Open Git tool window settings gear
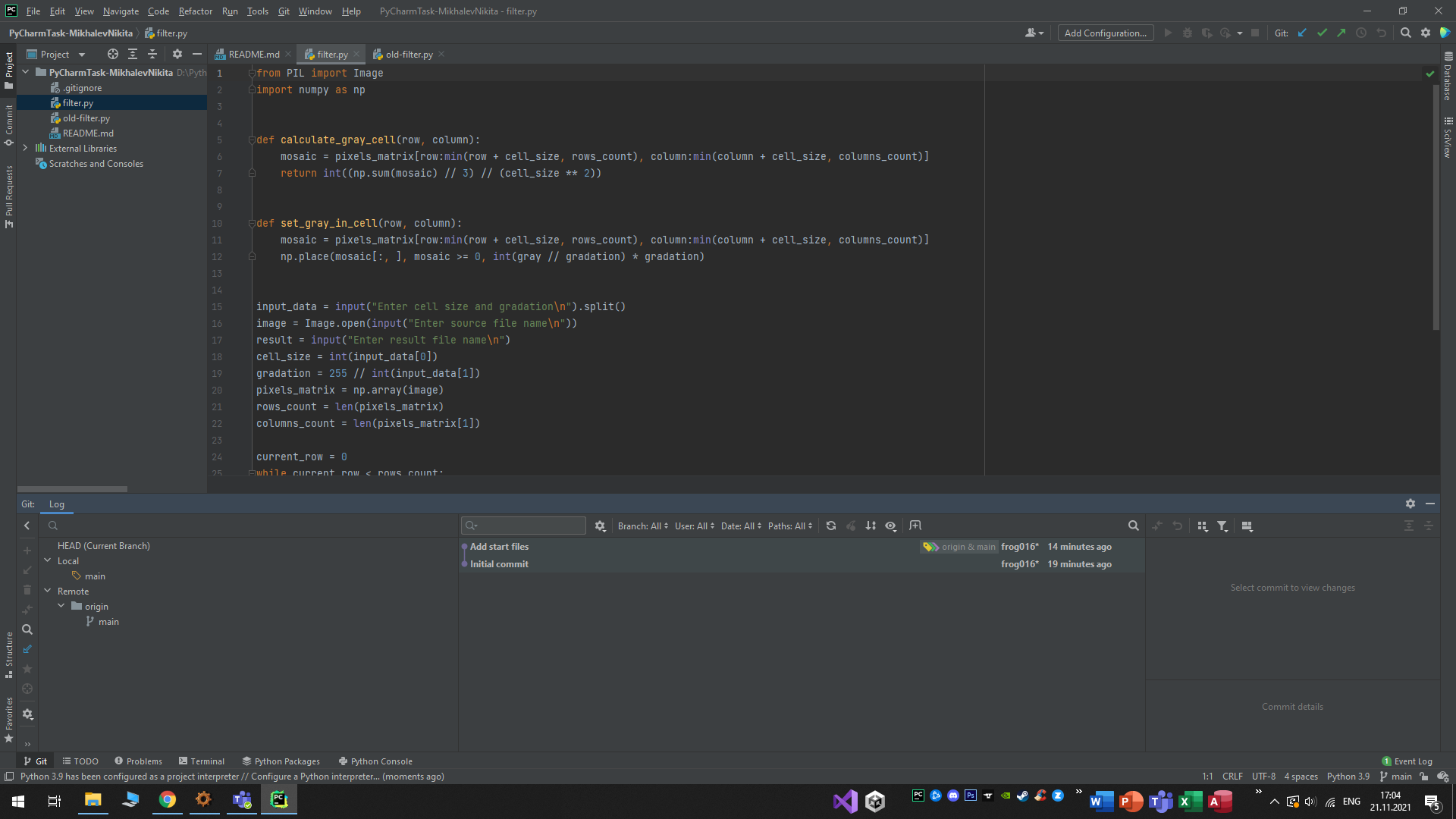Screen dimensions: 1456x819 coord(1410,504)
